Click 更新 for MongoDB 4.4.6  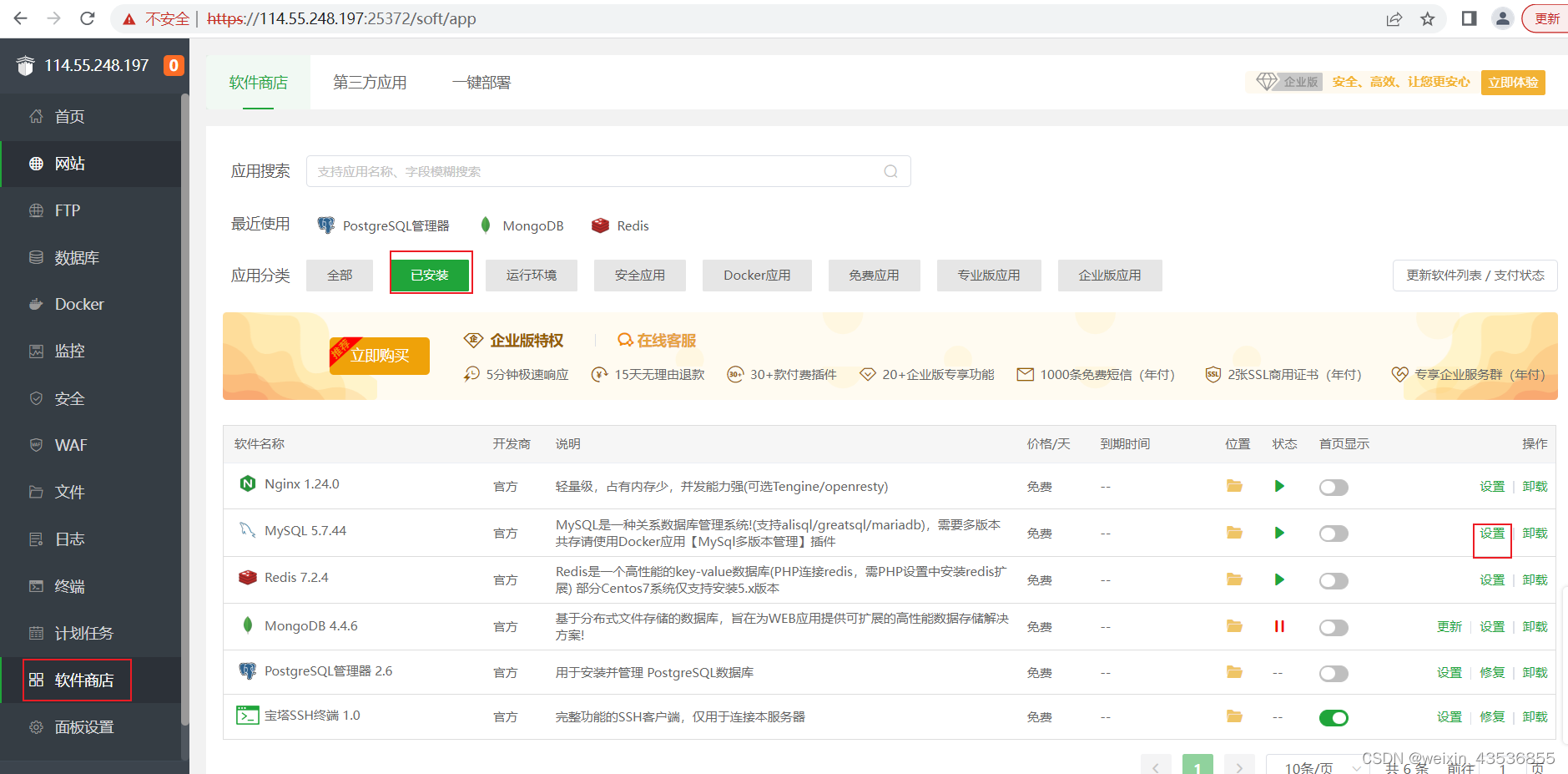click(1450, 627)
